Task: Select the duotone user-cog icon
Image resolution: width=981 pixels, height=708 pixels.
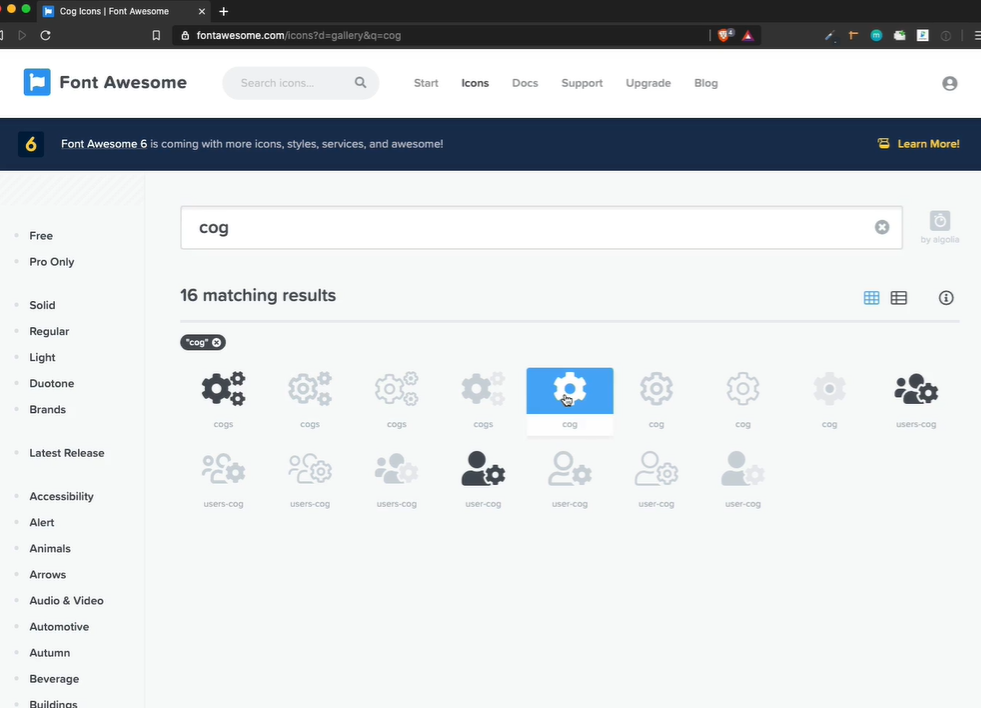Action: 743,468
